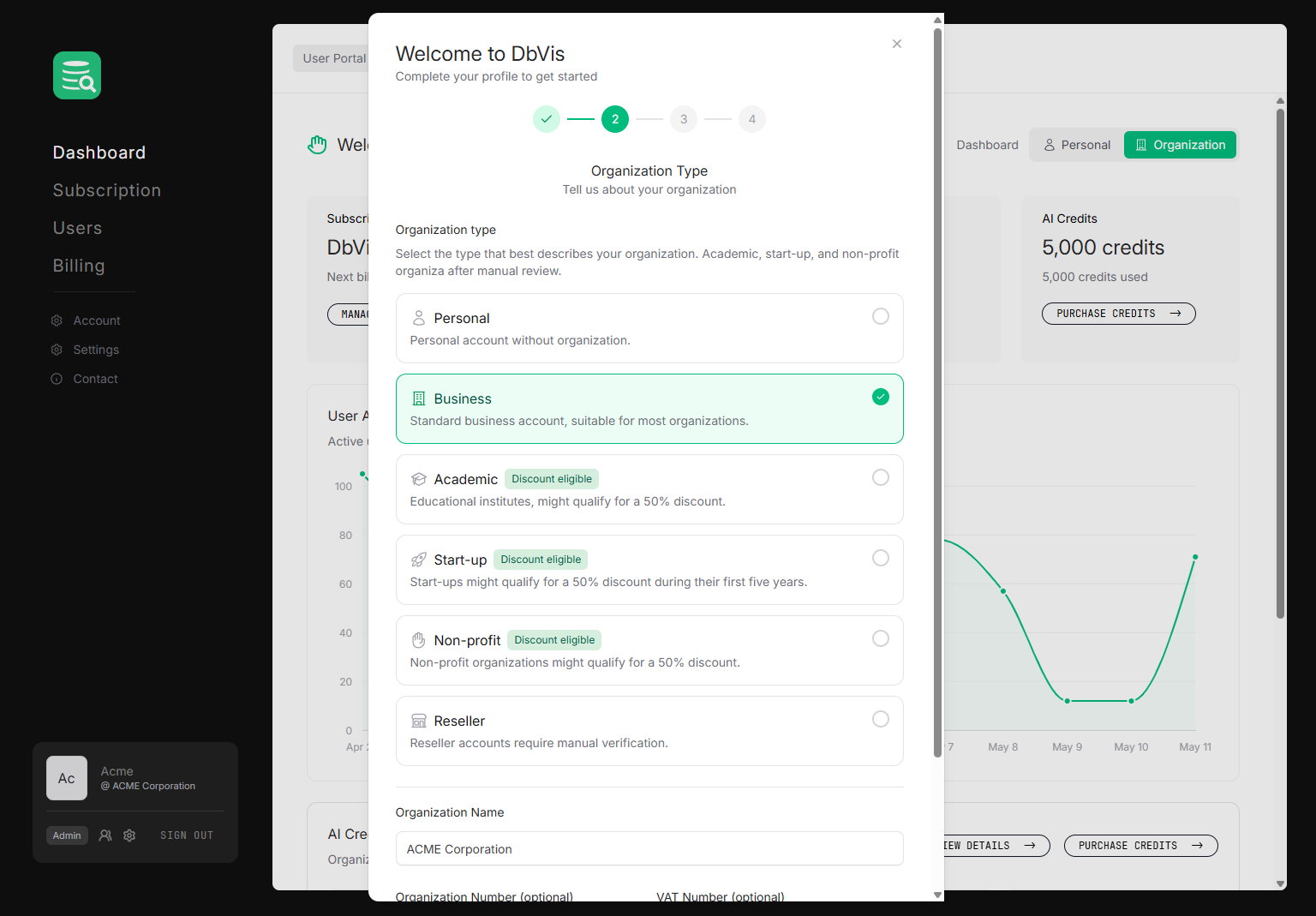Click the Contact link in the sidebar
1316x916 pixels.
95,379
